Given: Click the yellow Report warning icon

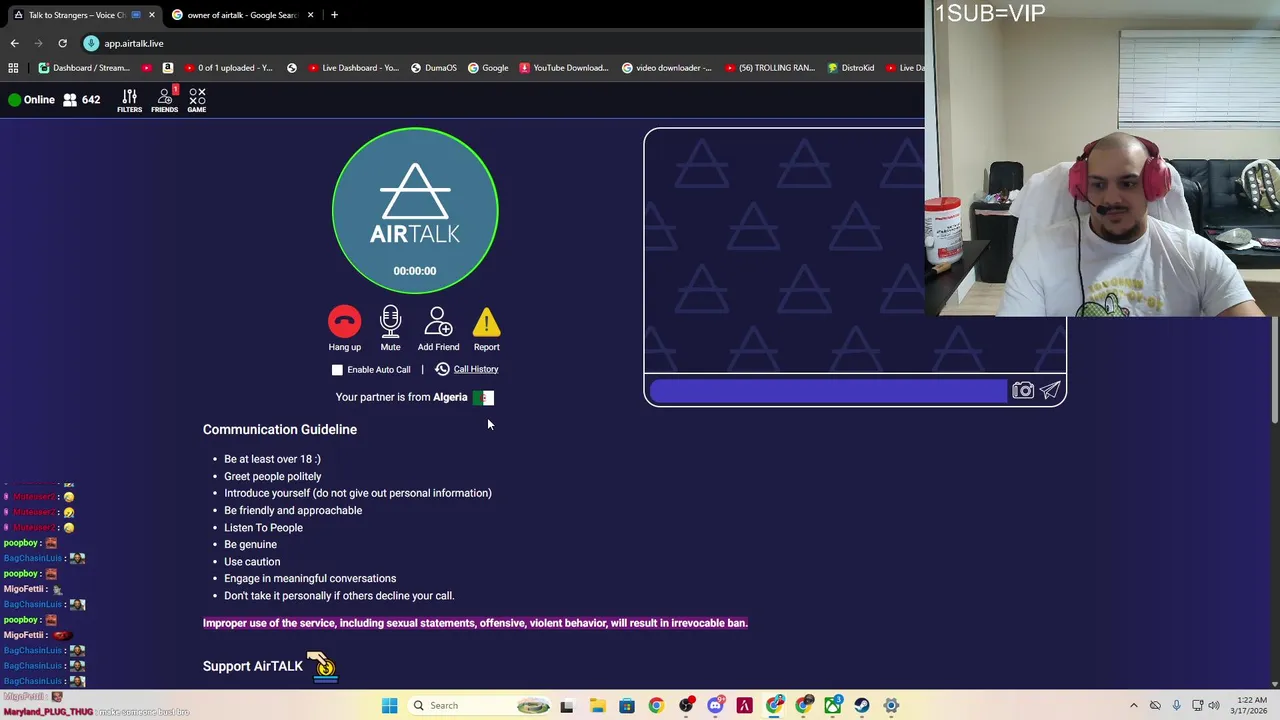Looking at the screenshot, I should tap(486, 322).
